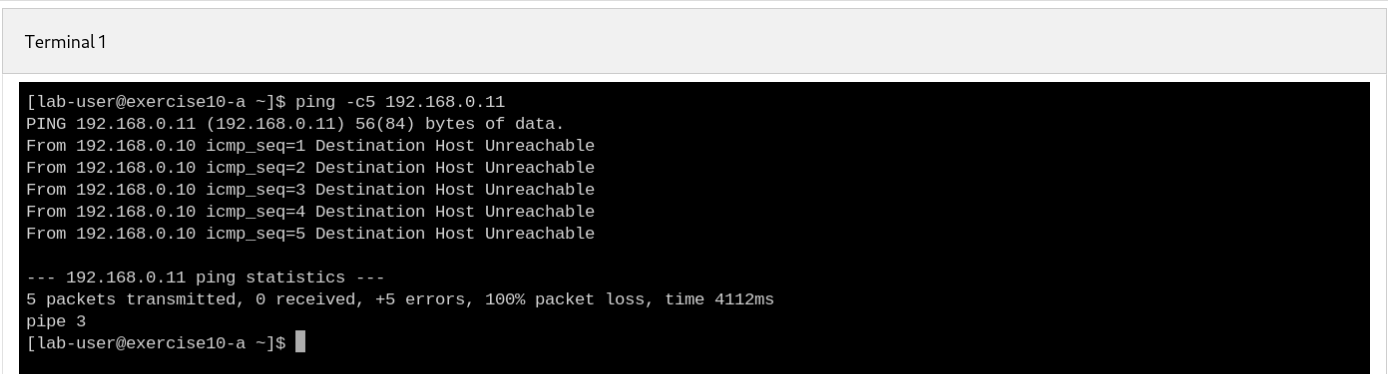Click the icmp_seq=5 Destination Host Unreachable line
This screenshot has height=374, width=1388.
point(311,234)
